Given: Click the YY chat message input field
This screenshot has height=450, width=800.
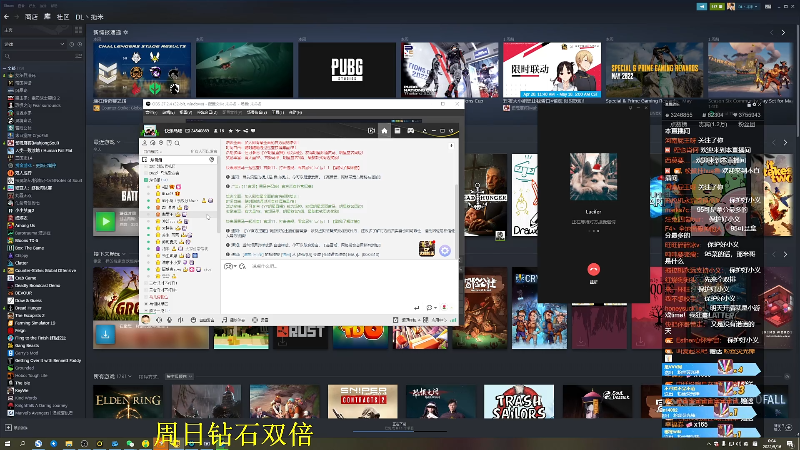Looking at the screenshot, I should coord(337,286).
